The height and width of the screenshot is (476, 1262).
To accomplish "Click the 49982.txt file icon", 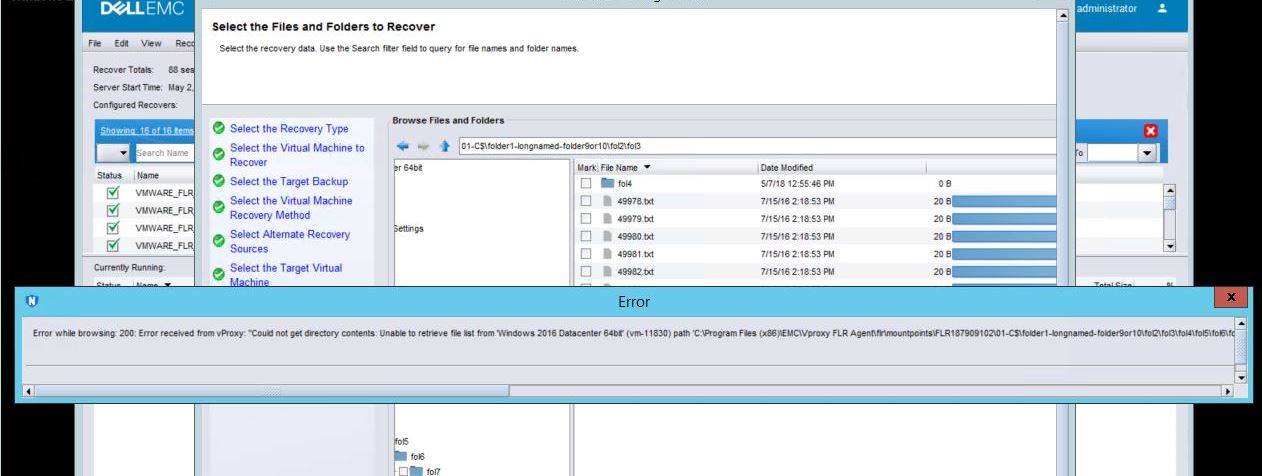I will [607, 272].
